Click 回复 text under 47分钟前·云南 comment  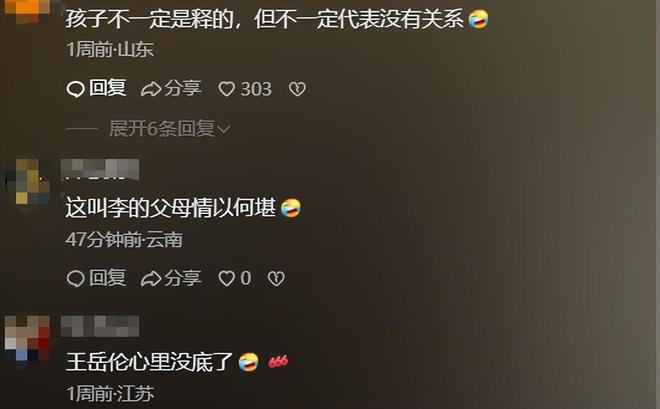coord(107,278)
